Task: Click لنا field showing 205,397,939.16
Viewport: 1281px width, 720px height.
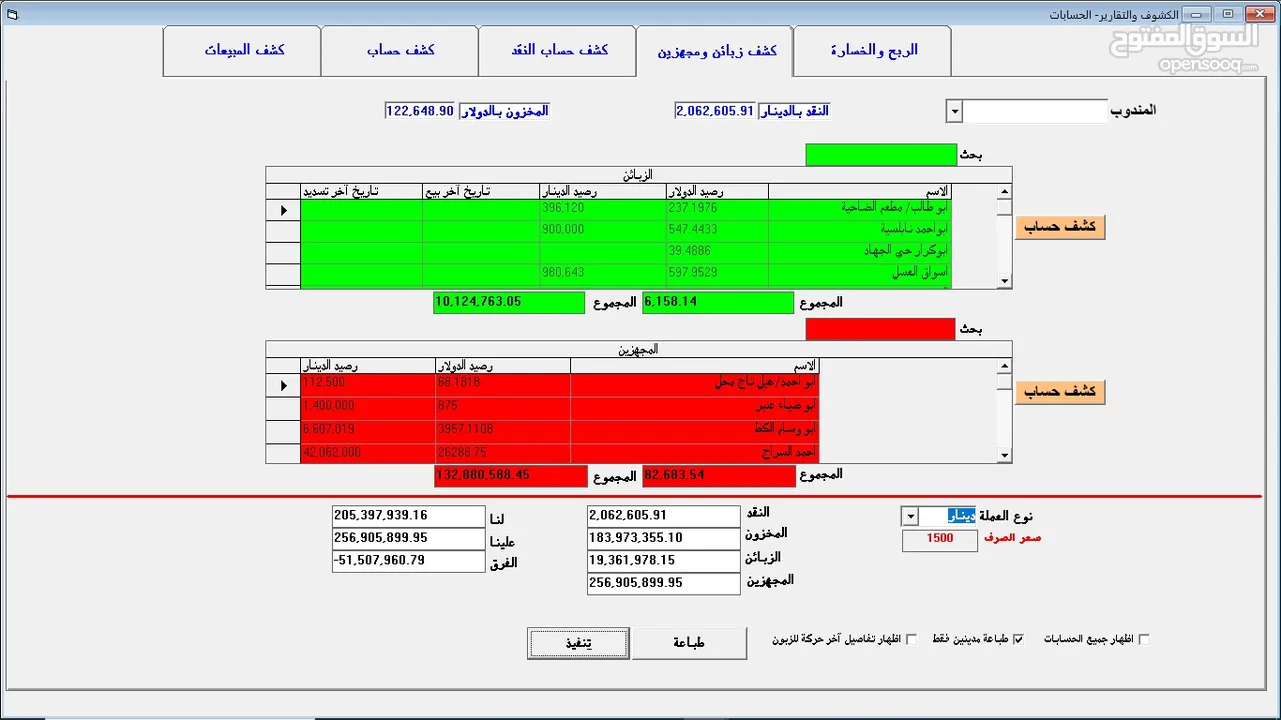Action: point(409,516)
